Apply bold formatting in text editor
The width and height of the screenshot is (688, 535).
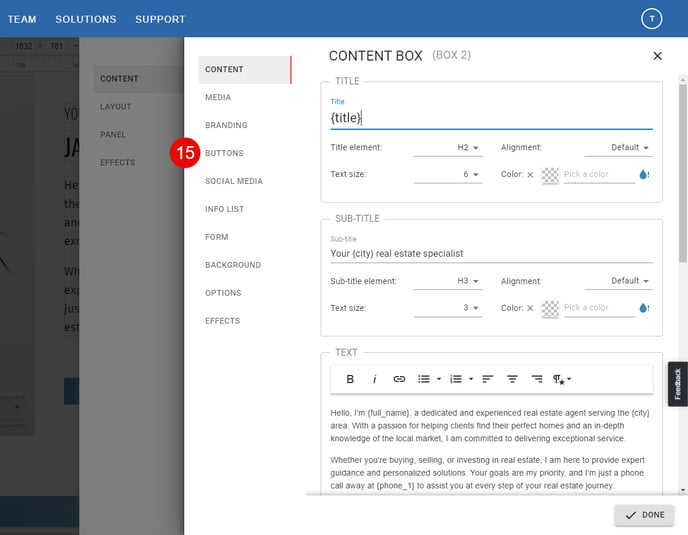350,379
